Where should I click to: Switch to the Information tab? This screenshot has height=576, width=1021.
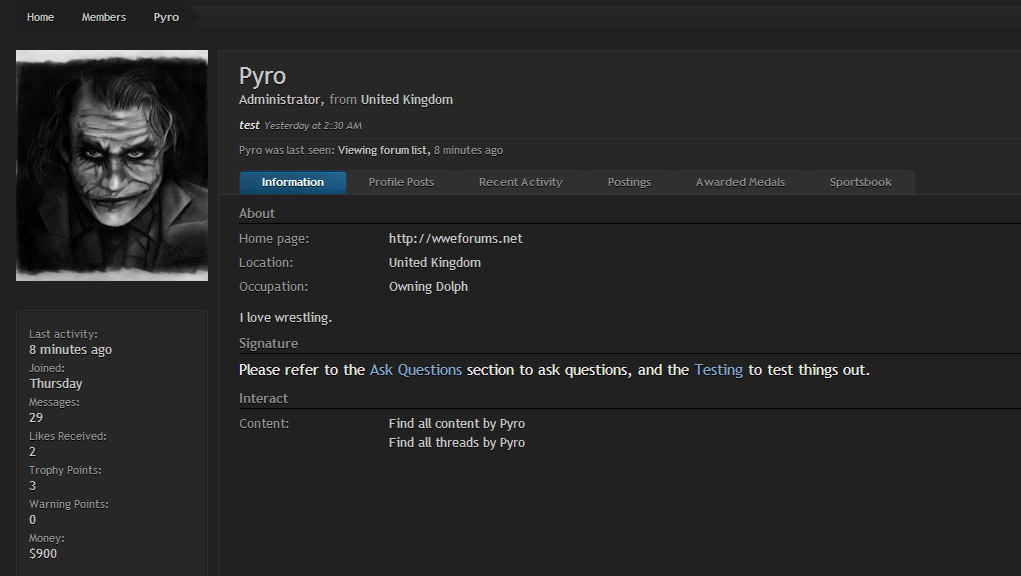pos(293,182)
